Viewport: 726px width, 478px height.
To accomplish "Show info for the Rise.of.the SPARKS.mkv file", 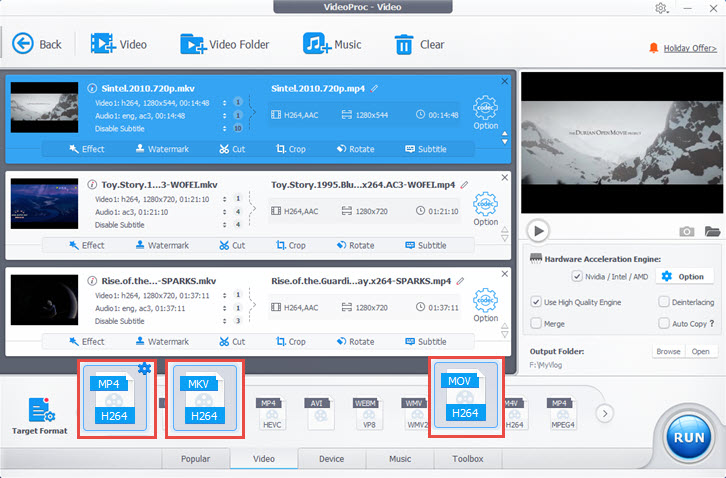I will click(92, 281).
